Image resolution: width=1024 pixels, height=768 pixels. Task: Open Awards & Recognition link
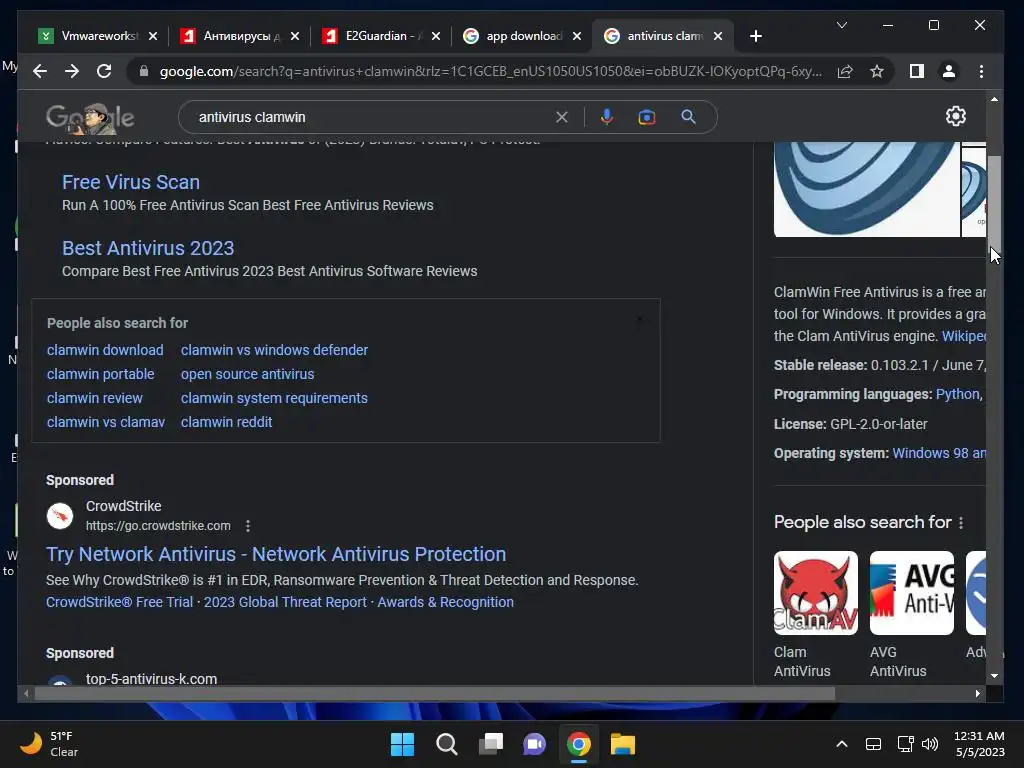445,602
